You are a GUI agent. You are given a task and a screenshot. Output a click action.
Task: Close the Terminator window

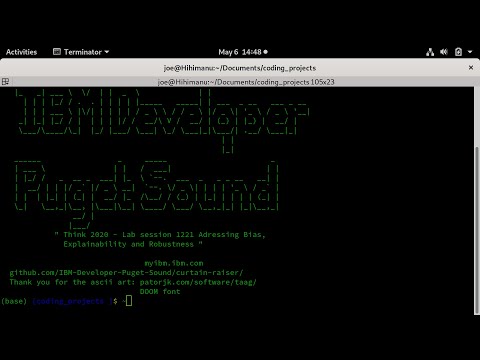[x=471, y=68]
